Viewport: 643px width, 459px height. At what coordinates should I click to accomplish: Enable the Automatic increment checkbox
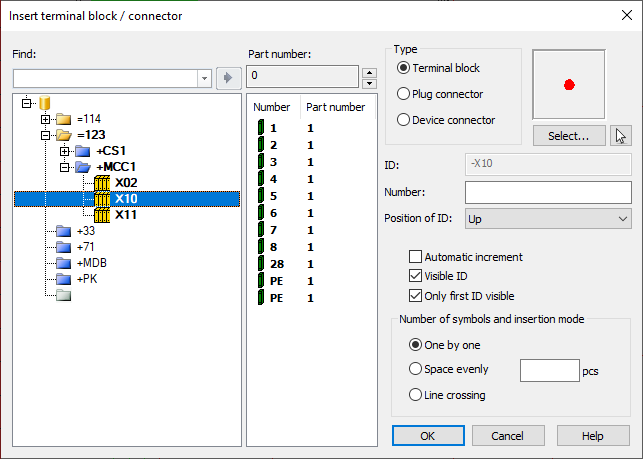(x=415, y=257)
